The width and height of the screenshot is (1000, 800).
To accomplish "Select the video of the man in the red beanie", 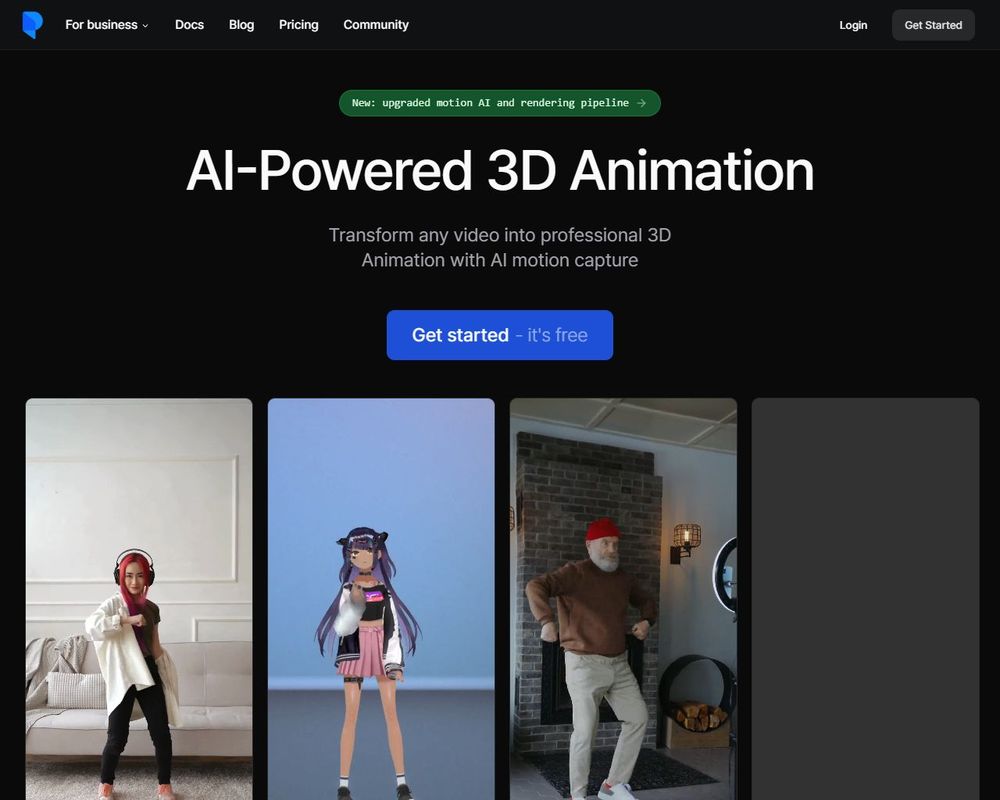I will pyautogui.click(x=622, y=600).
